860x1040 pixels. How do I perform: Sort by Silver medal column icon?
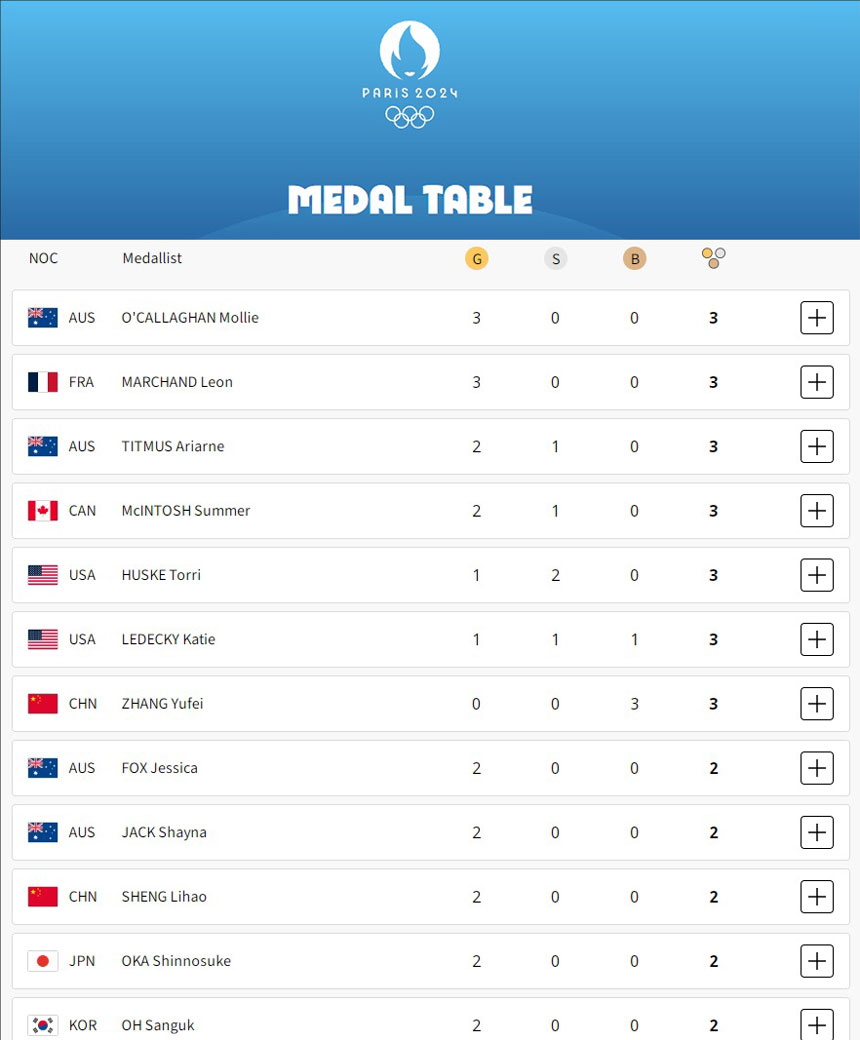click(556, 259)
